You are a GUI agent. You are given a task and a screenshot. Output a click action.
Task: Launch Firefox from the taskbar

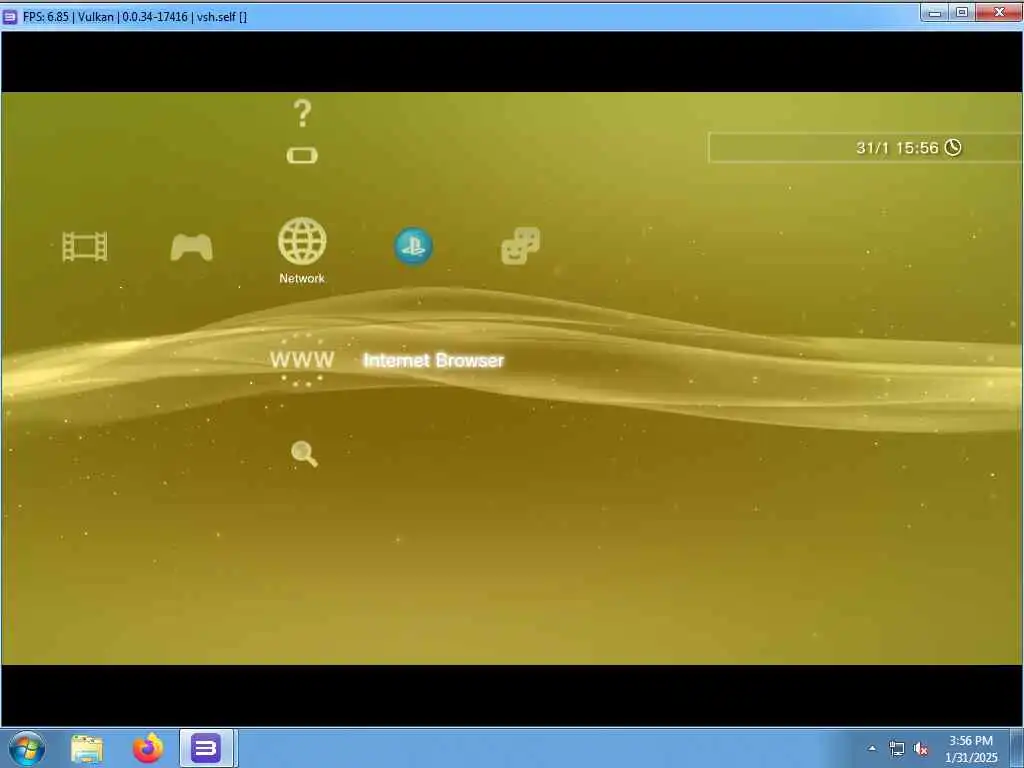(148, 748)
